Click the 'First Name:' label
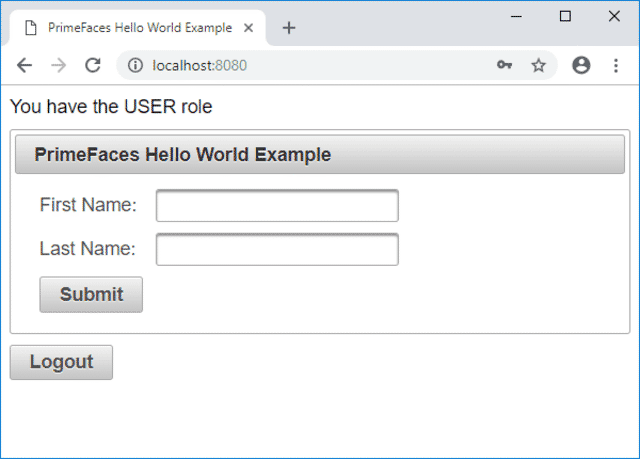 (88, 204)
